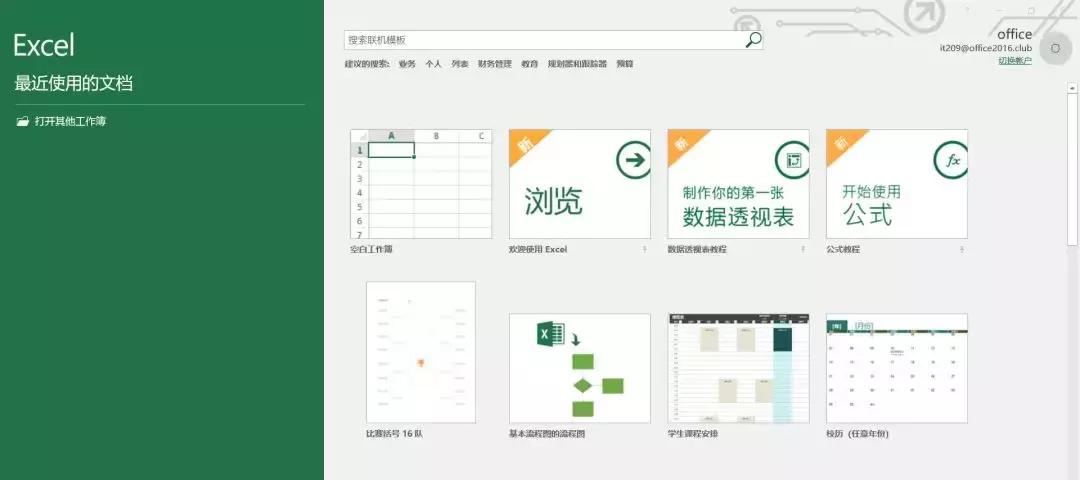Select suggested search 财务管理
This screenshot has width=1080, height=480.
[x=495, y=64]
